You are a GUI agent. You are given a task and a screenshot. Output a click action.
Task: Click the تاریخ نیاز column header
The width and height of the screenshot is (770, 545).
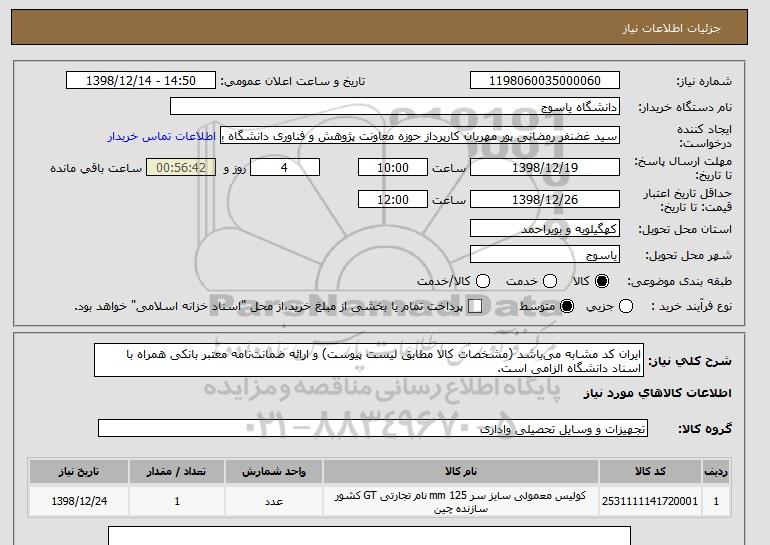pos(79,471)
